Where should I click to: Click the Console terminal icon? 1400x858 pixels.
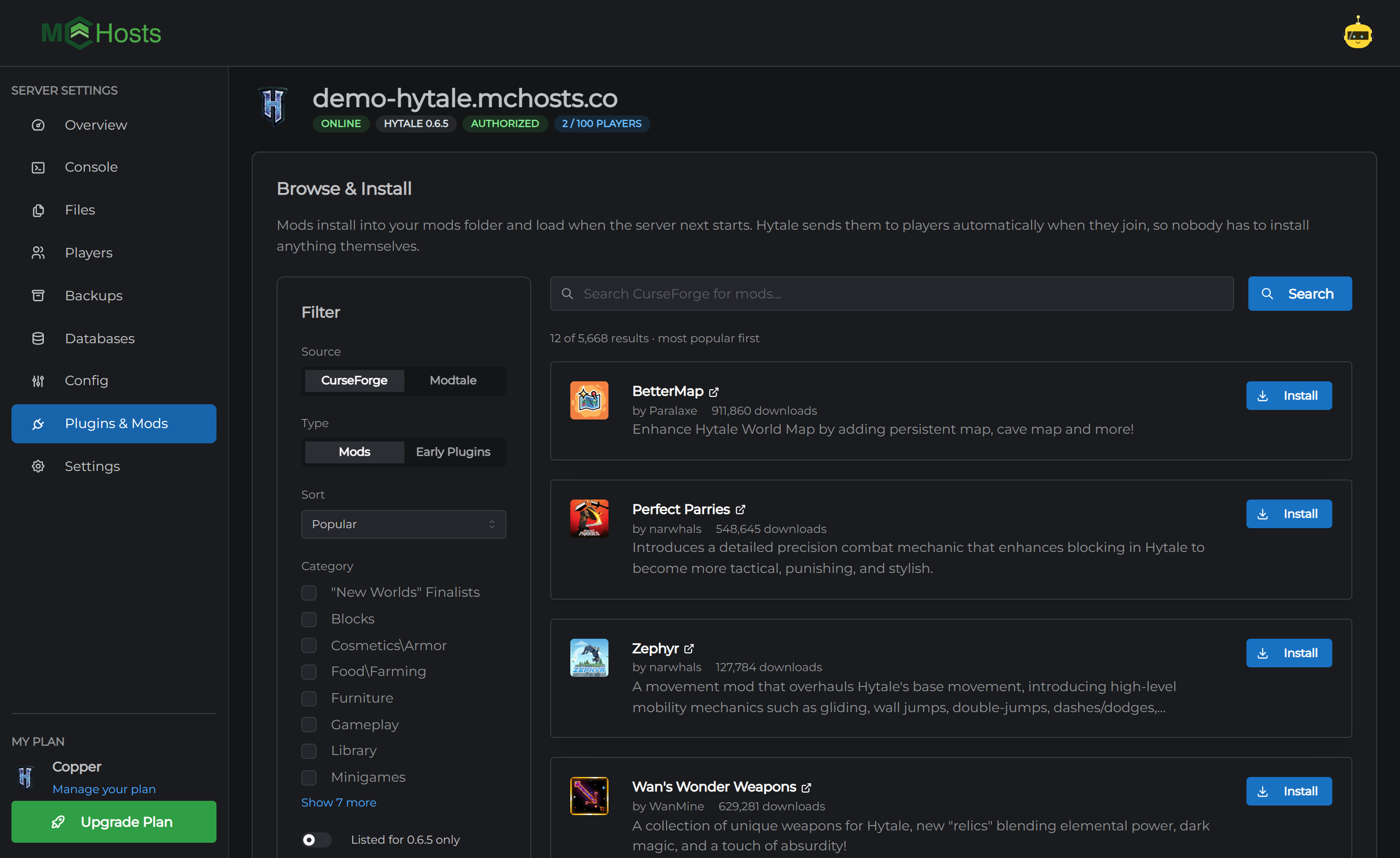click(38, 167)
